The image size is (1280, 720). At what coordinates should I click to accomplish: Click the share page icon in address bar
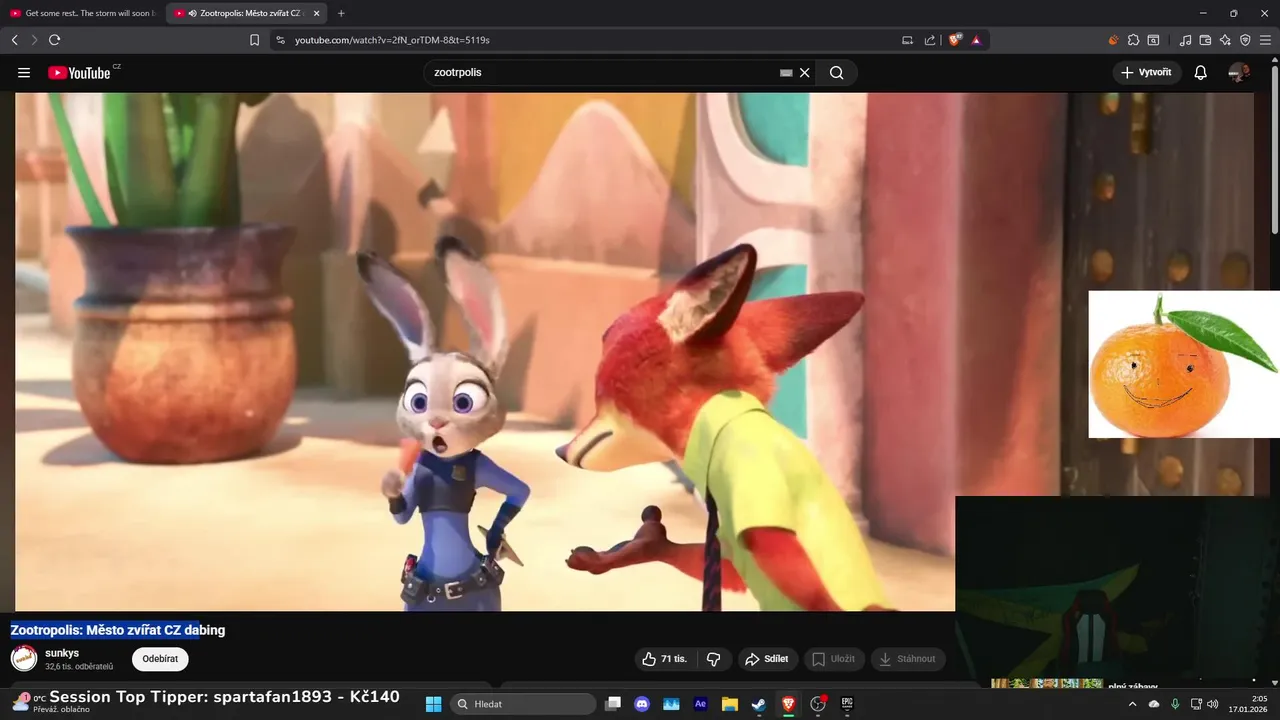pos(930,40)
